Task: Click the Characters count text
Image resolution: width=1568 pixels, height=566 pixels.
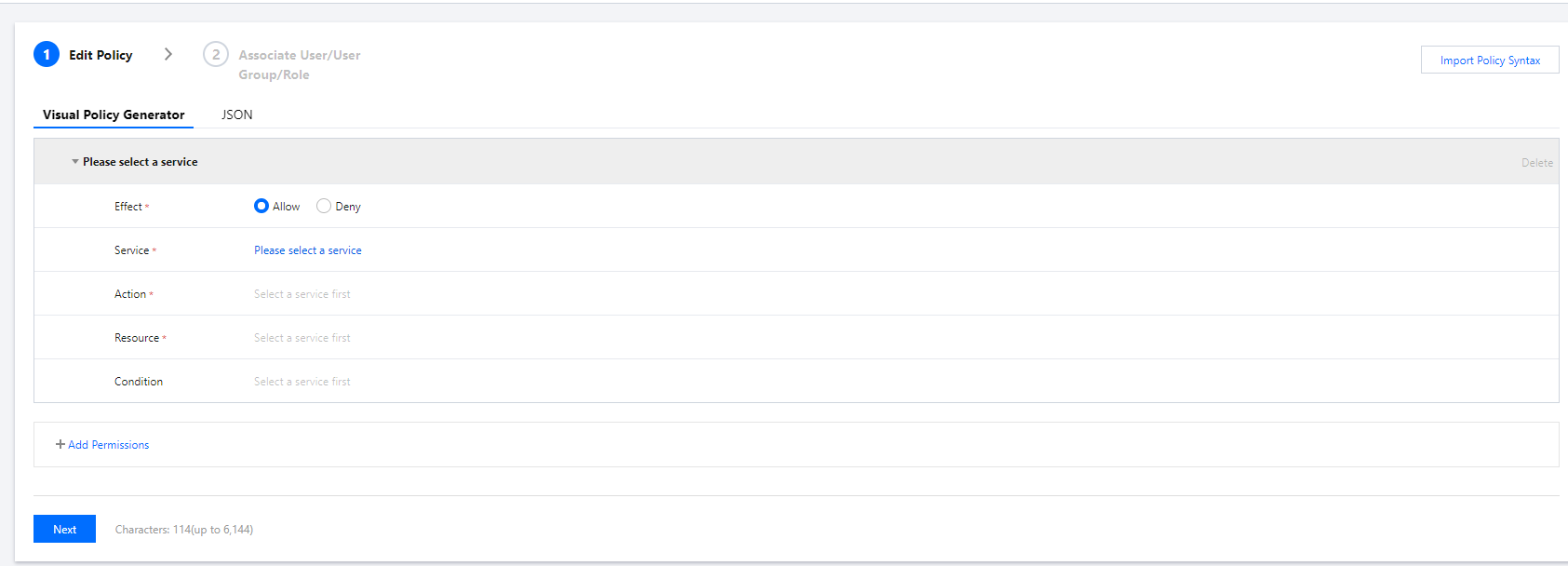Action: [x=184, y=530]
